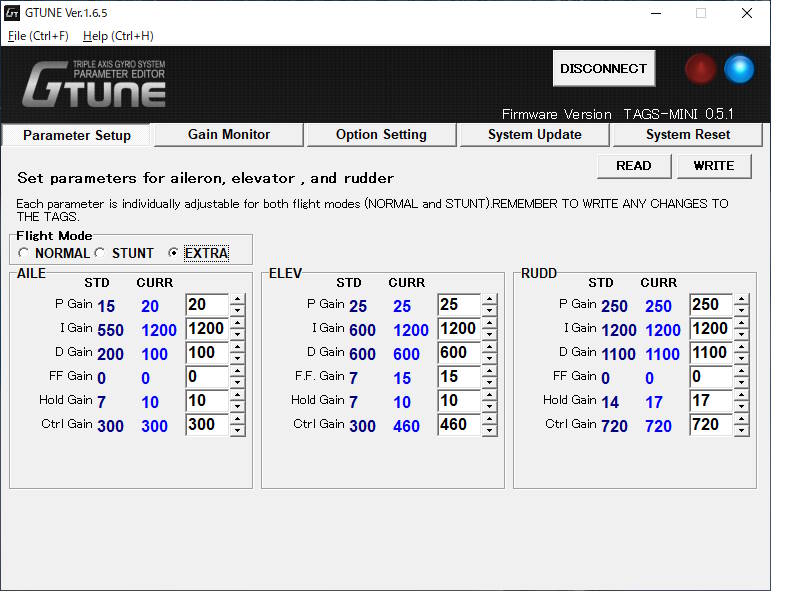Click the AILE I Gain input field
This screenshot has height=600, width=800.
[x=207, y=329]
